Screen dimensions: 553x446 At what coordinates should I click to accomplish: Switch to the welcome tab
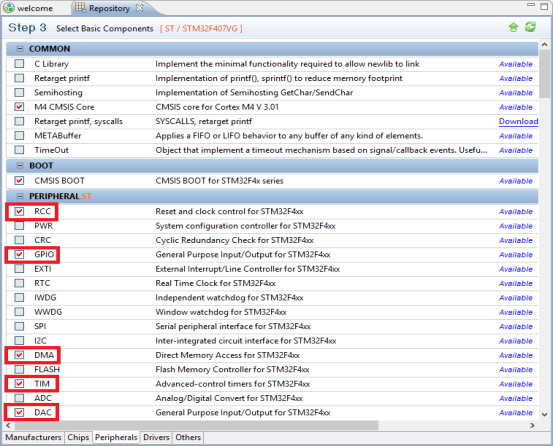click(35, 8)
